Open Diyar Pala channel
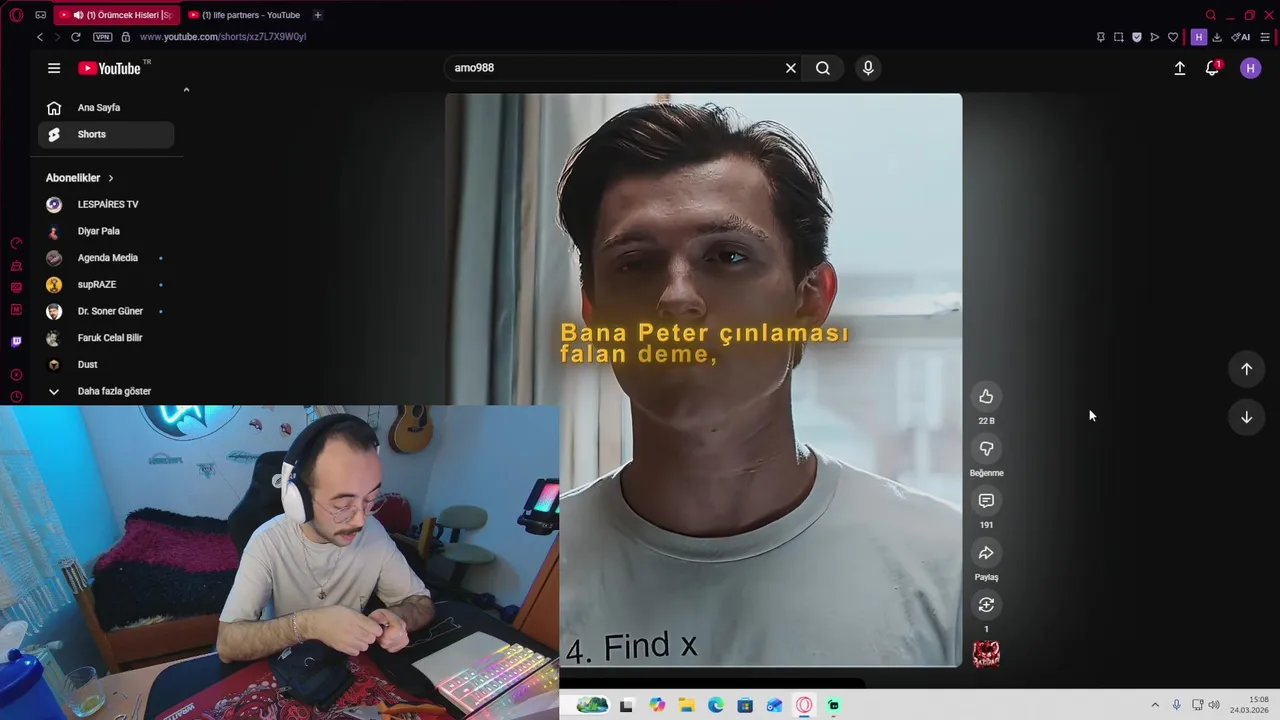Image resolution: width=1280 pixels, height=720 pixels. [x=106, y=231]
